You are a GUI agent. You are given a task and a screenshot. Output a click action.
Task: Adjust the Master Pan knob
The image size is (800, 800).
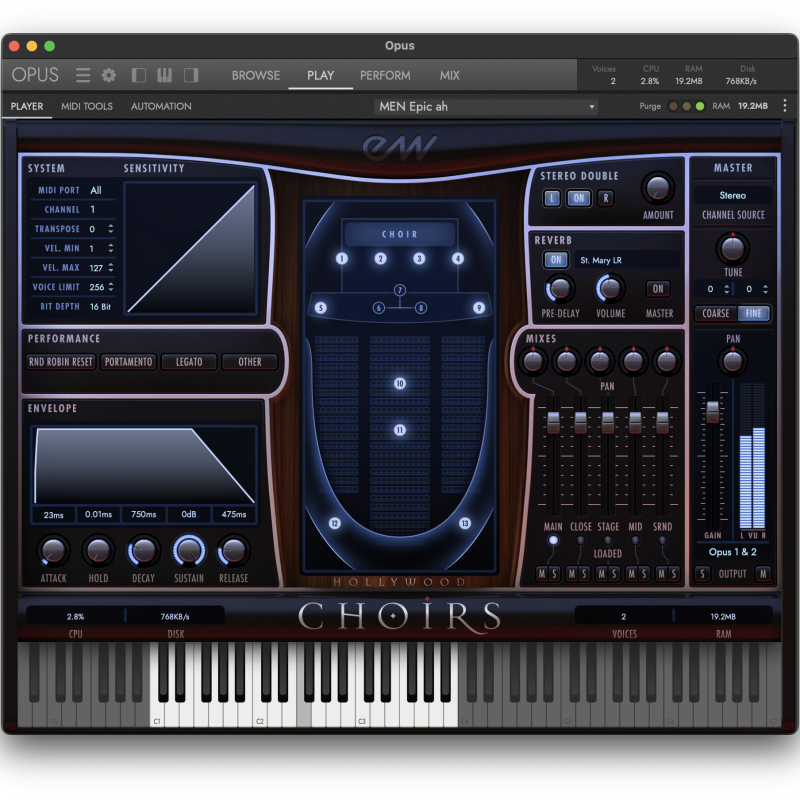coord(733,361)
